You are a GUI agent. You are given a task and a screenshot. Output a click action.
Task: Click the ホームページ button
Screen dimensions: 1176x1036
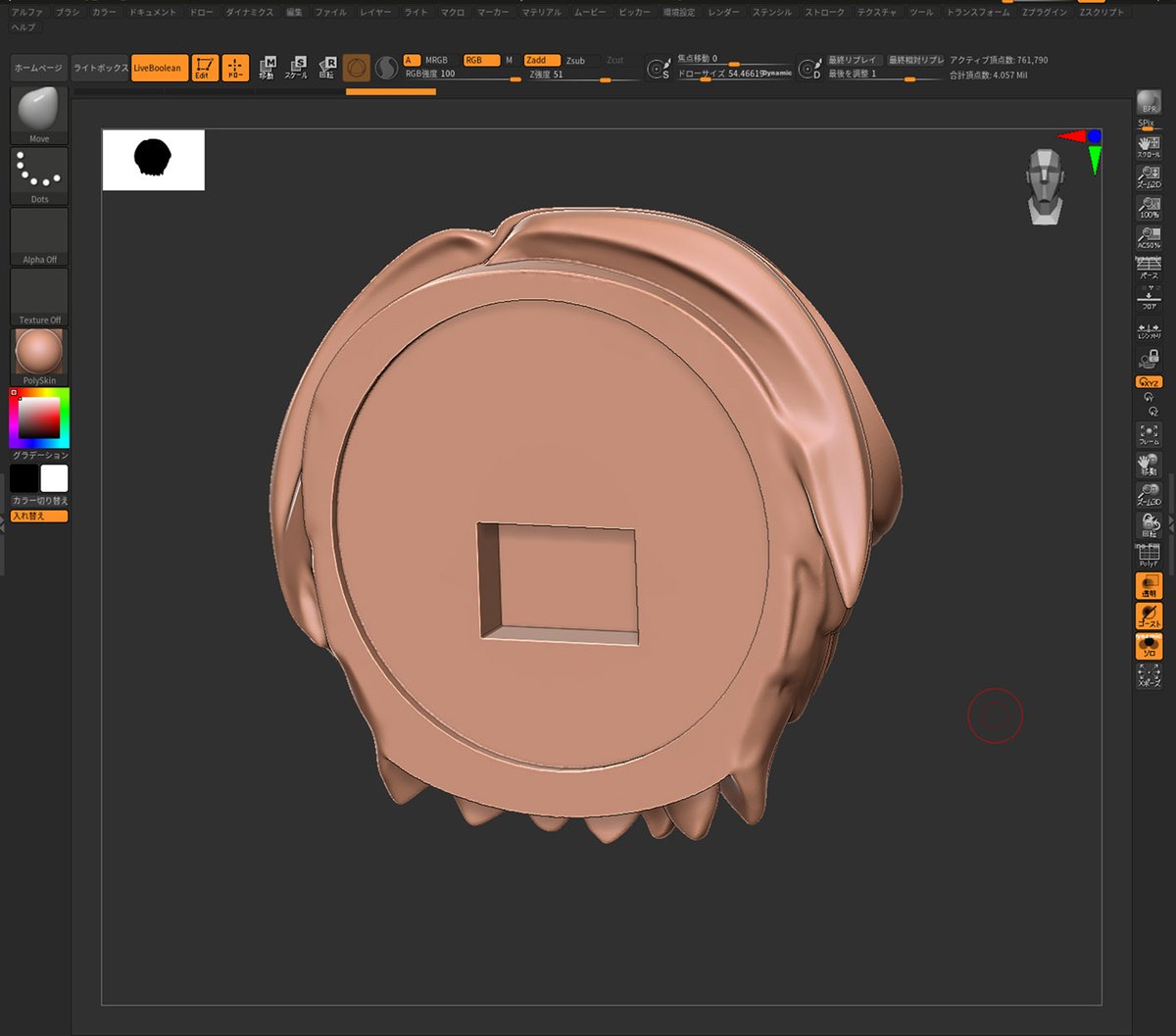(39, 68)
